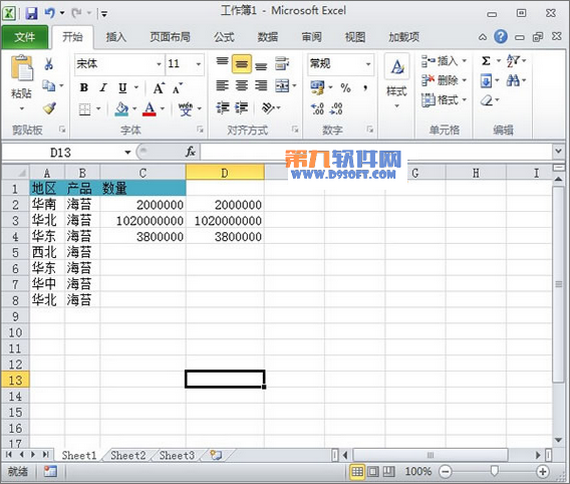Open the Font Color dropdown arrow
Screen dimensions: 570x484
coord(162,109)
